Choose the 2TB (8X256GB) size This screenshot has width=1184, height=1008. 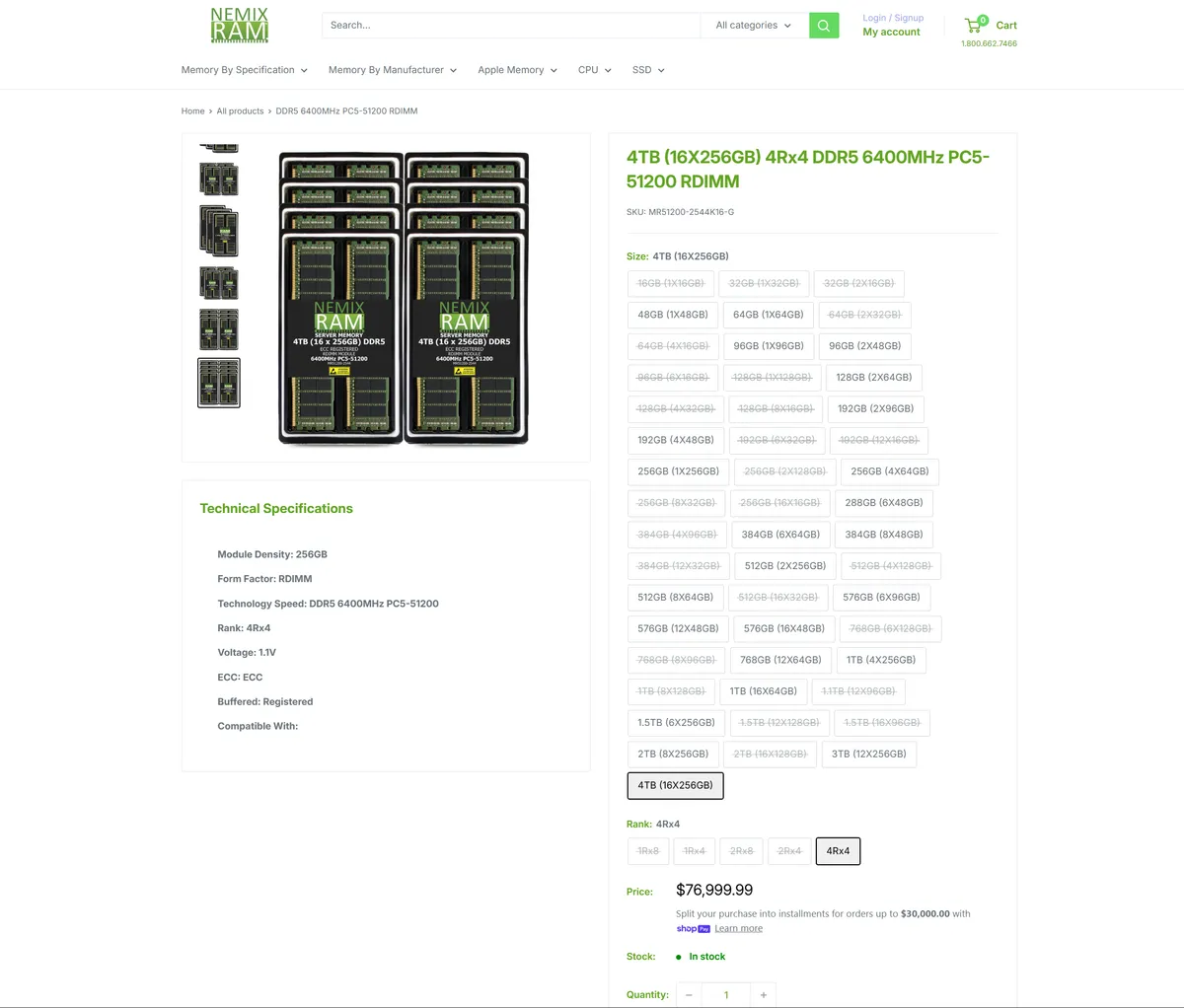point(673,754)
